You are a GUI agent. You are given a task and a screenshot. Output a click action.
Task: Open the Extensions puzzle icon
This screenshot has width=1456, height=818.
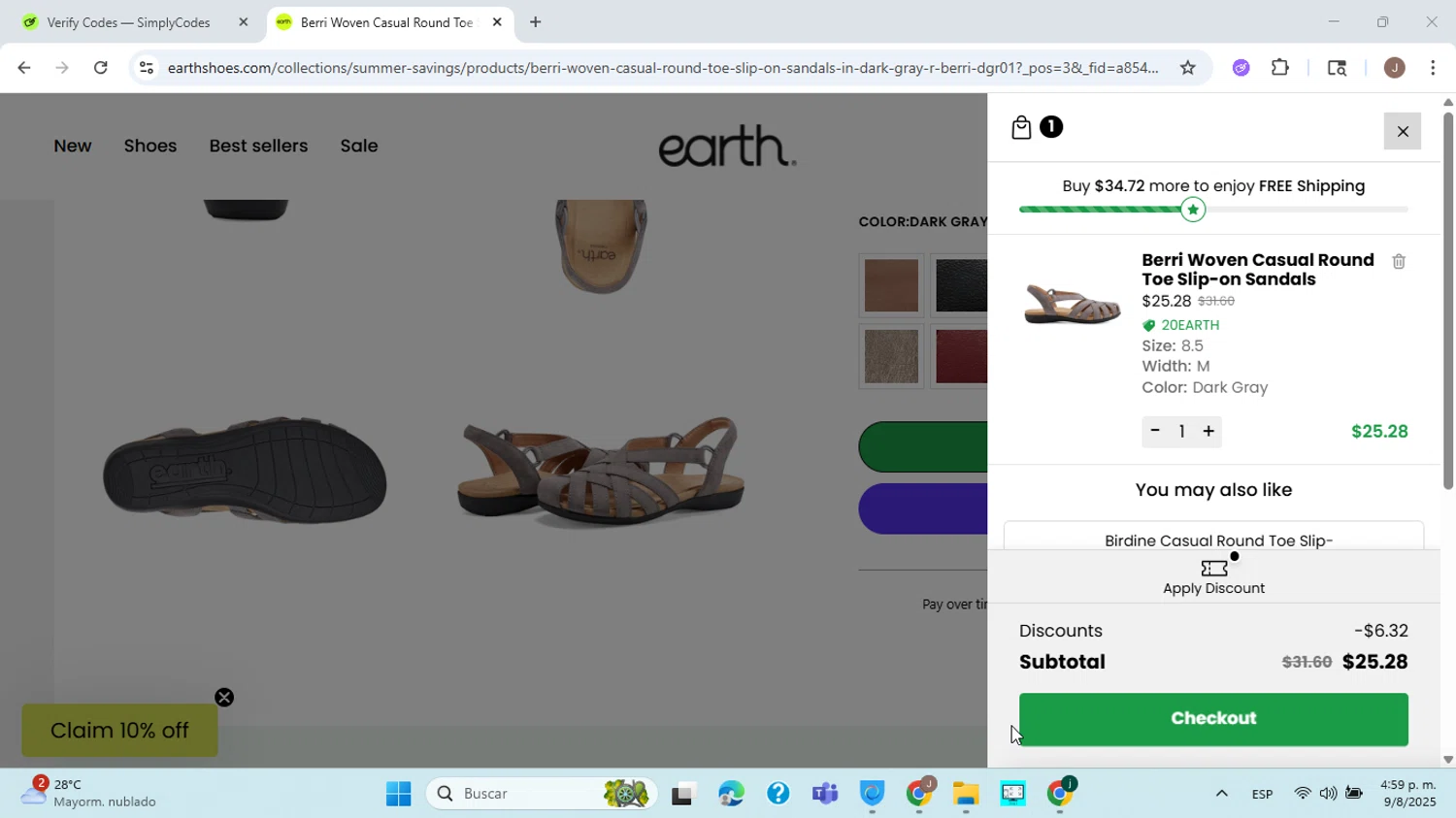1280,68
